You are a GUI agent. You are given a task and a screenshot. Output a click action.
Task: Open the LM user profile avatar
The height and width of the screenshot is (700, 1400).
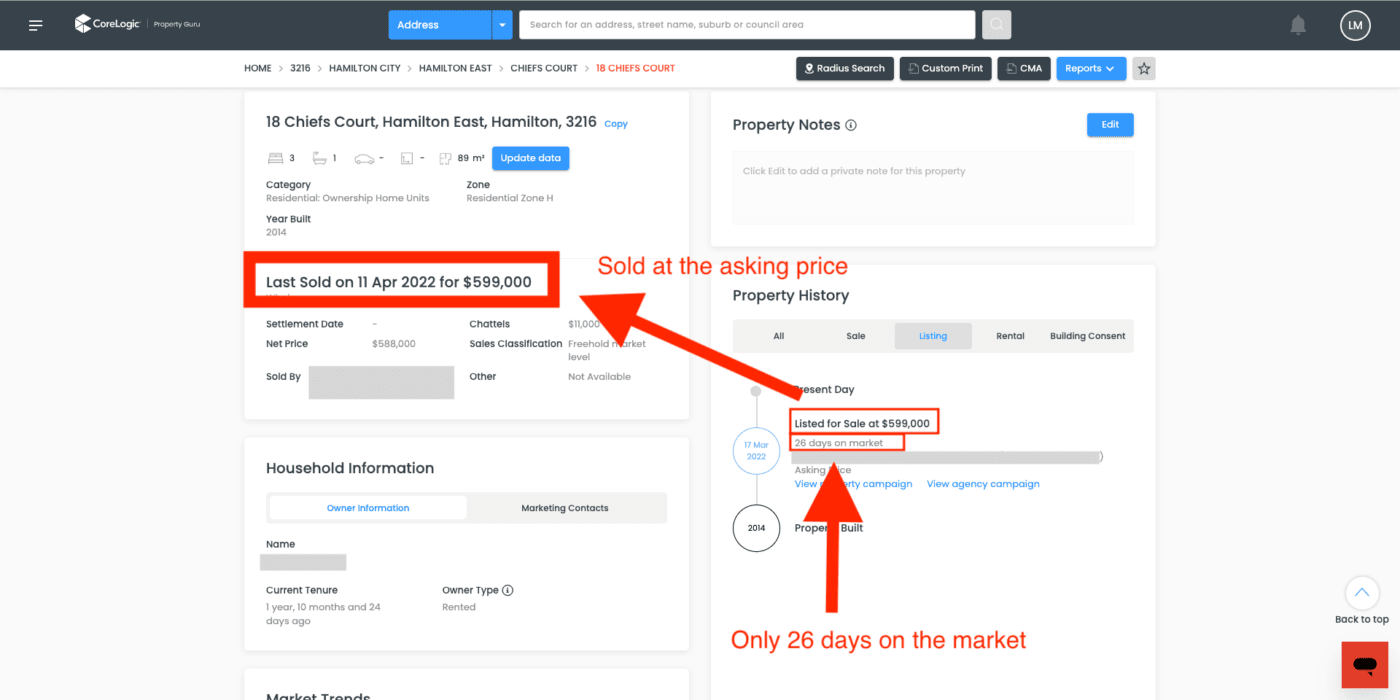pyautogui.click(x=1354, y=25)
